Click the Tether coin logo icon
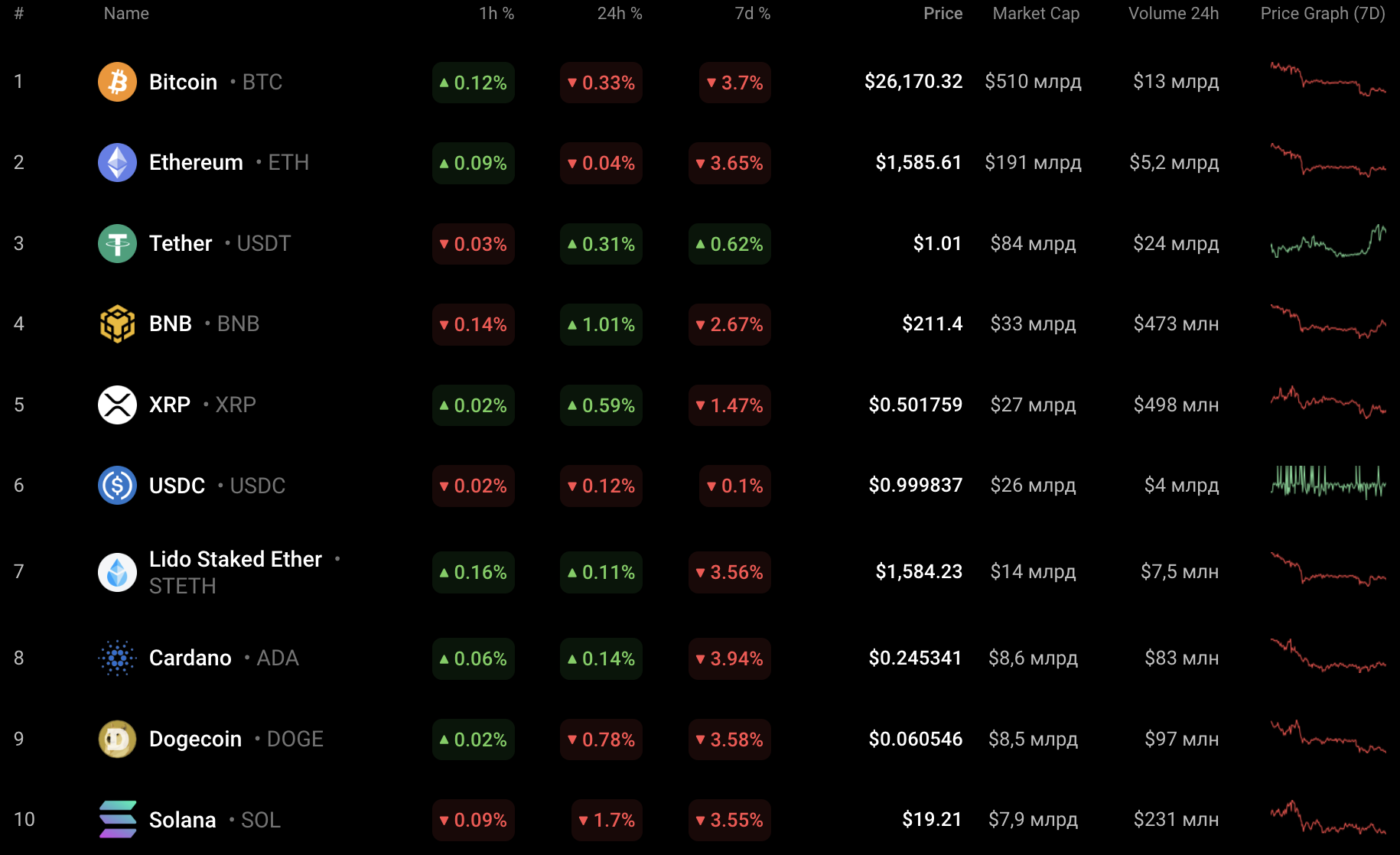The width and height of the screenshot is (1400, 855). [117, 243]
